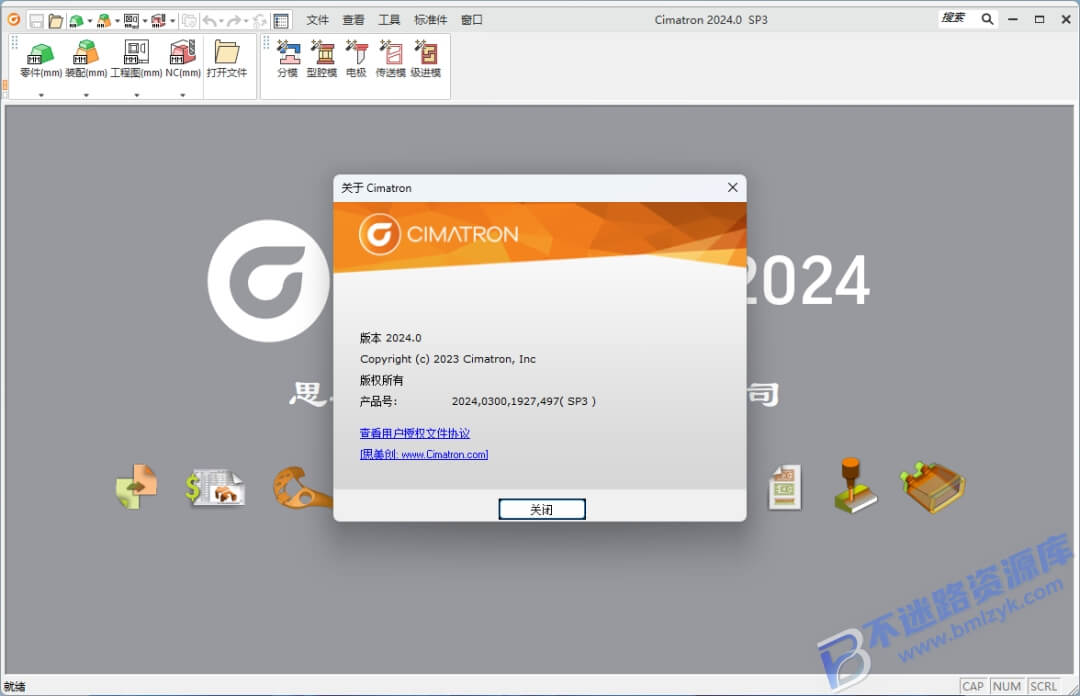The height and width of the screenshot is (696, 1080).
Task: Click the import arrow icon on splash screen
Action: (x=136, y=487)
